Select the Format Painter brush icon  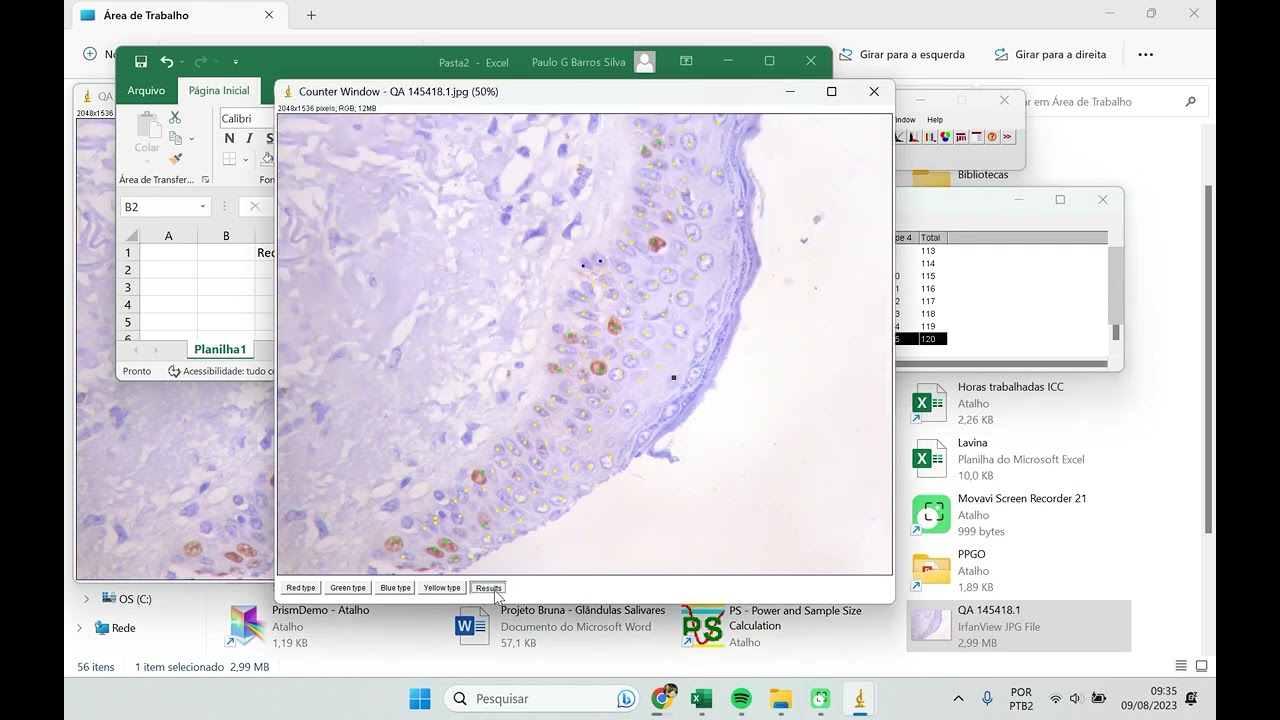tap(175, 158)
